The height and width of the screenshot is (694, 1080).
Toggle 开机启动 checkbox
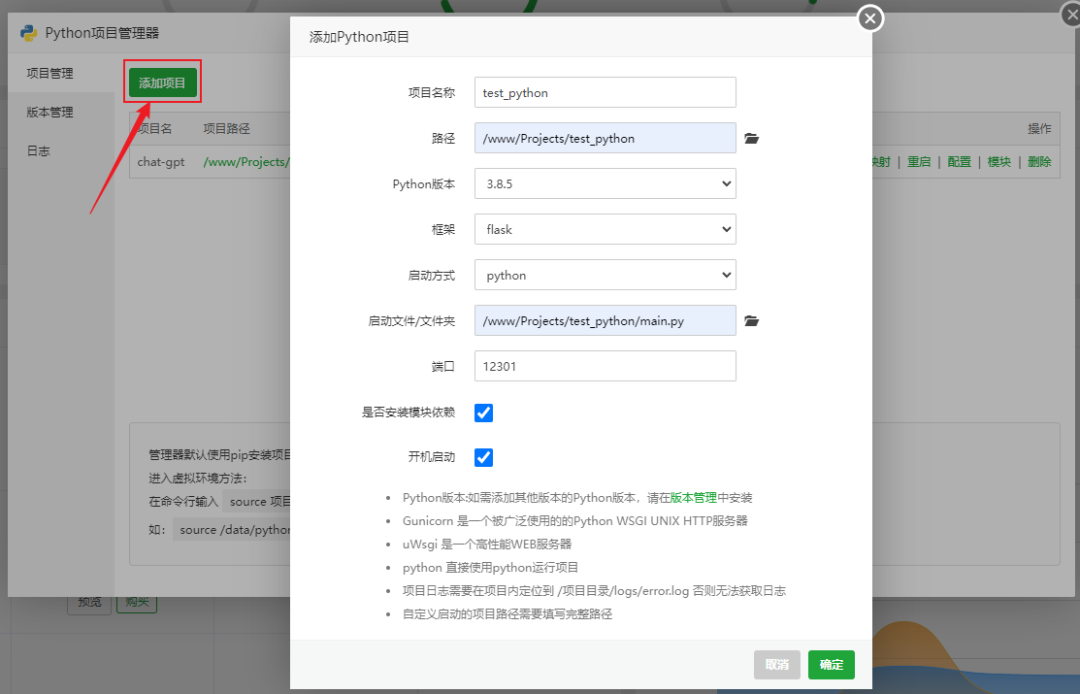484,457
